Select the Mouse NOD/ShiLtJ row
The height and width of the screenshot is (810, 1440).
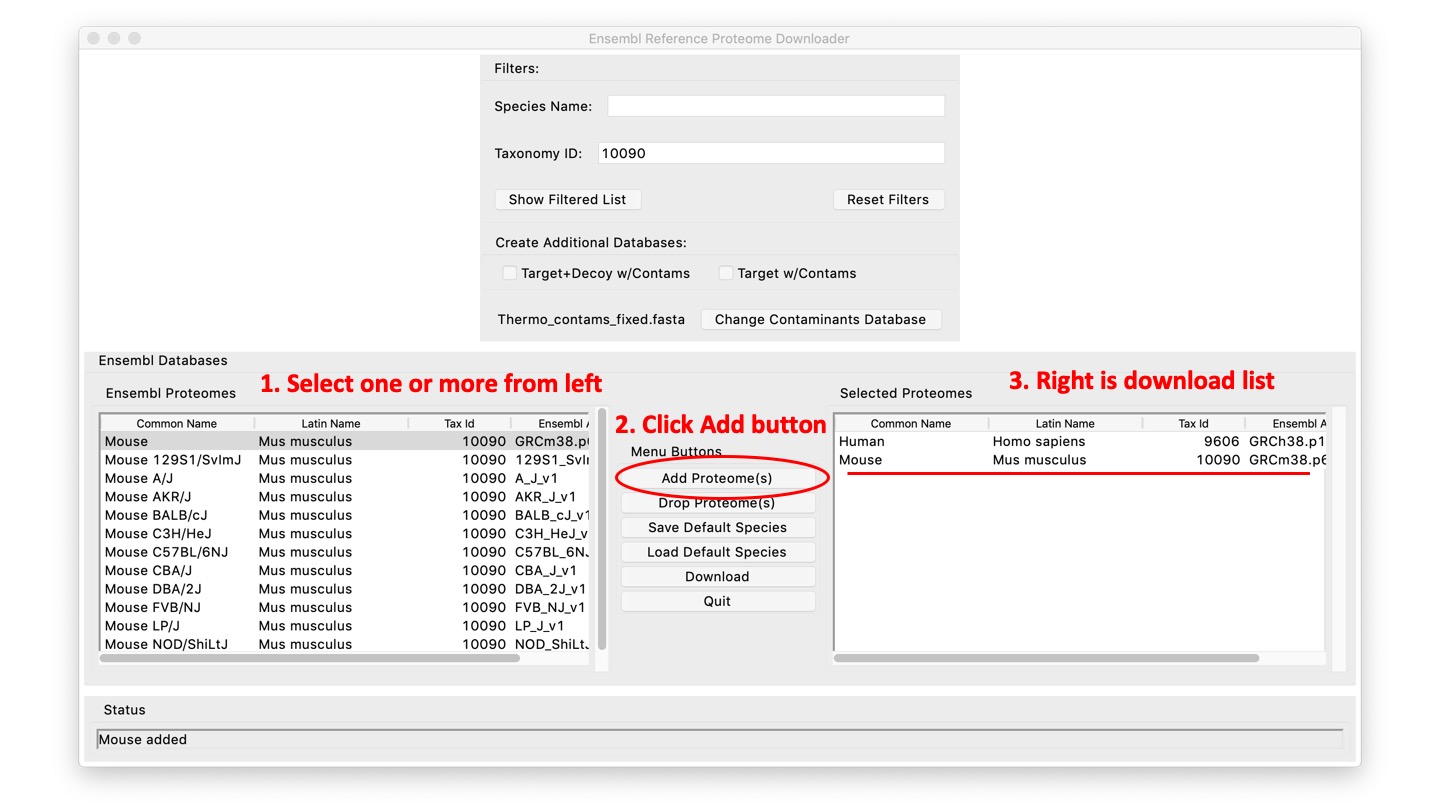(x=346, y=644)
